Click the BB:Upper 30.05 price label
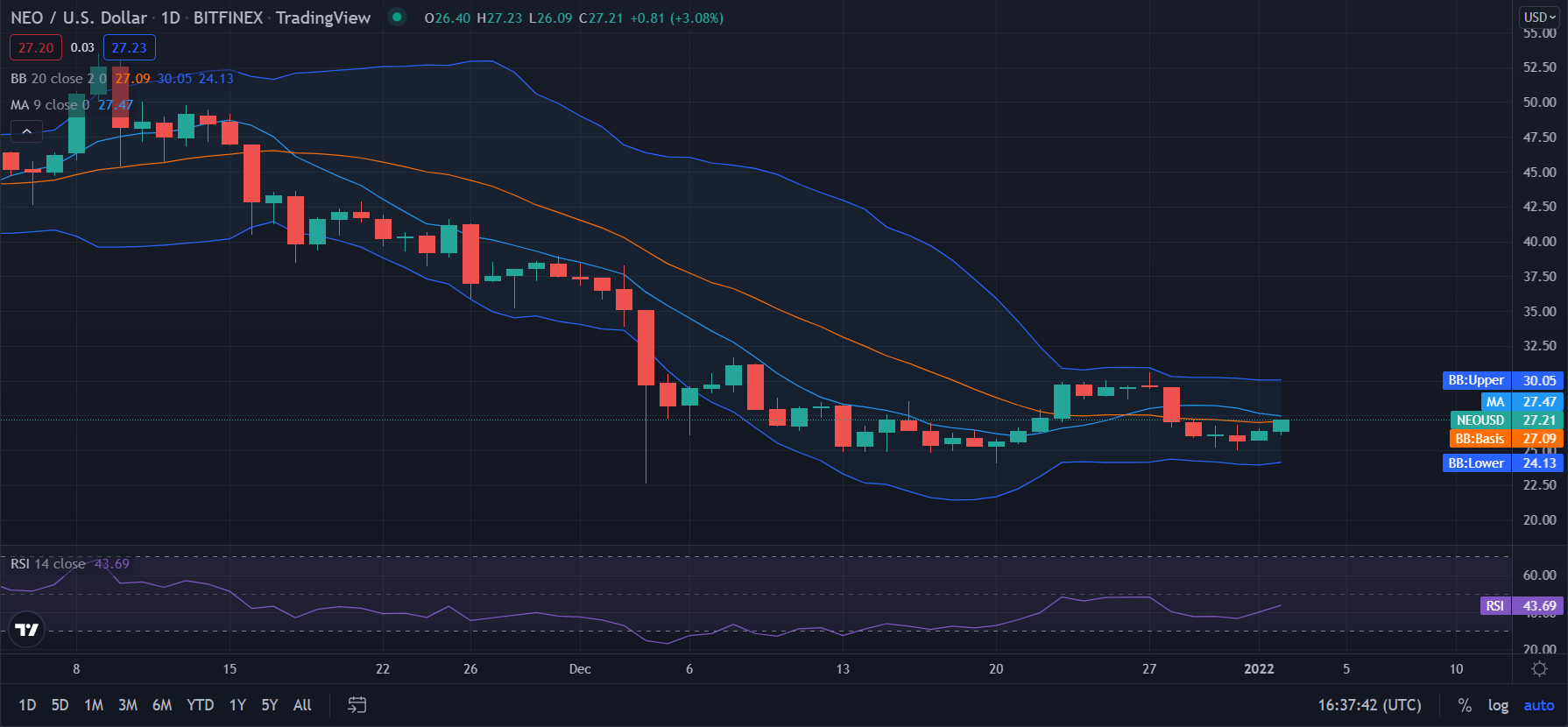The image size is (1568, 727). click(x=1503, y=380)
